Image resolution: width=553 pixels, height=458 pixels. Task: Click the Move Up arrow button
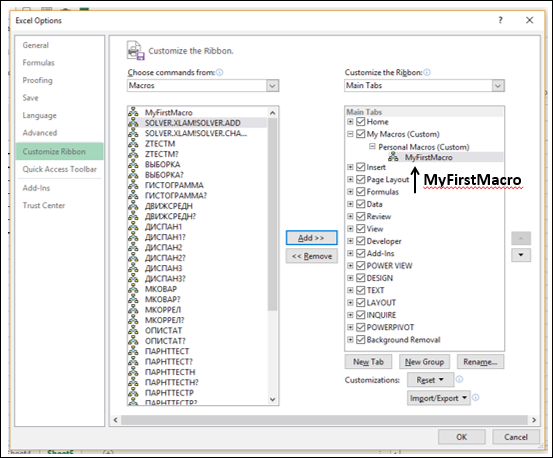[x=521, y=238]
